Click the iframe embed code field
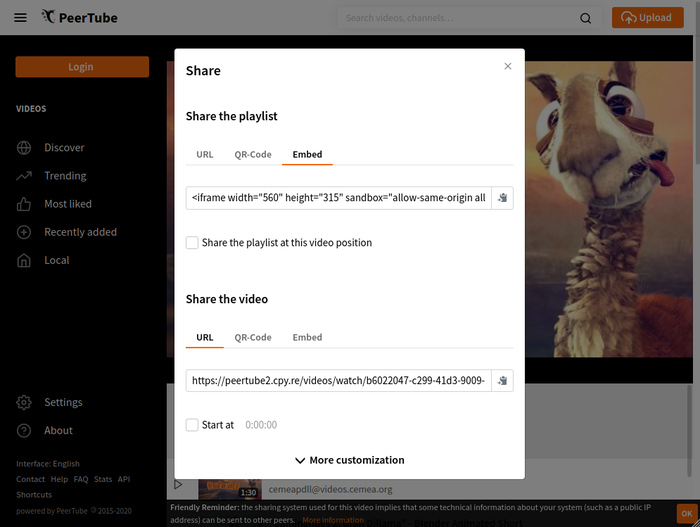 338,198
